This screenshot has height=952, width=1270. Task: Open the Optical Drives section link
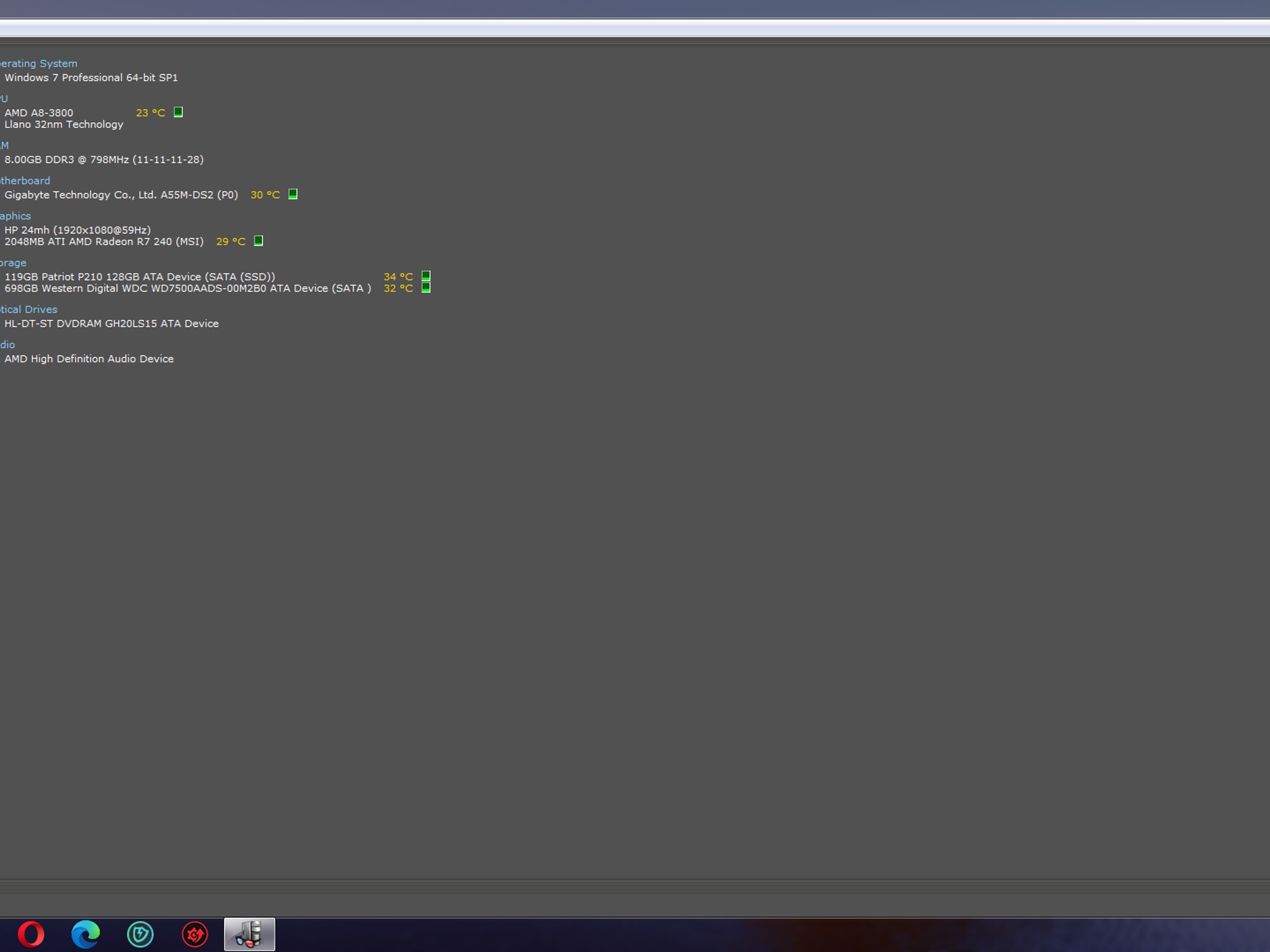[29, 309]
